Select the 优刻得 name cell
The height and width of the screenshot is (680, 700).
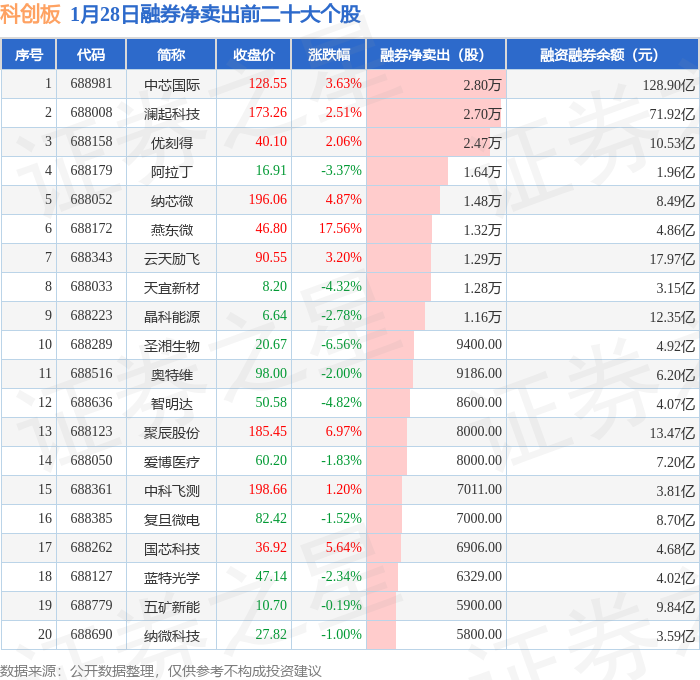click(171, 143)
